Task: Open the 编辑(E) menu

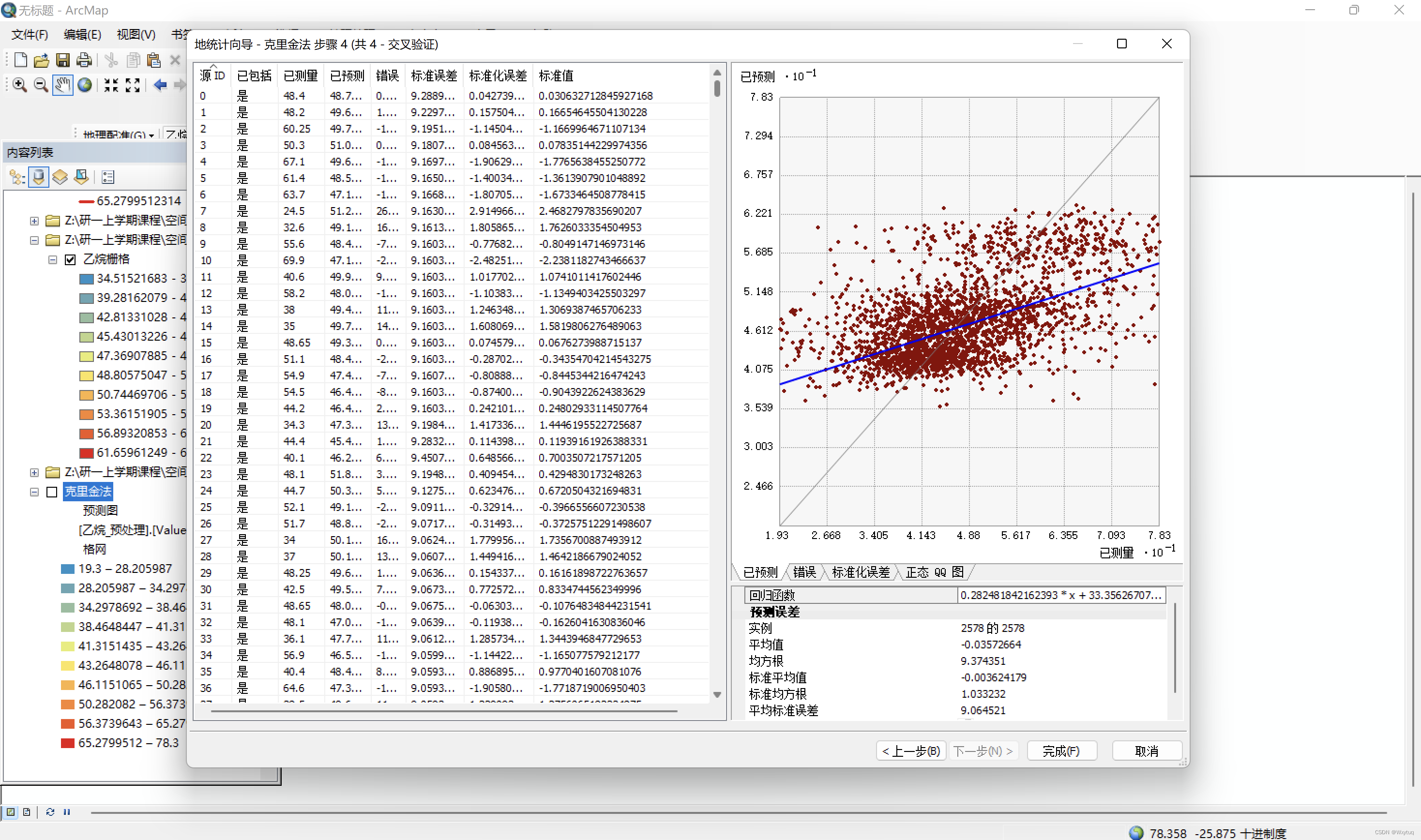Action: coord(82,34)
